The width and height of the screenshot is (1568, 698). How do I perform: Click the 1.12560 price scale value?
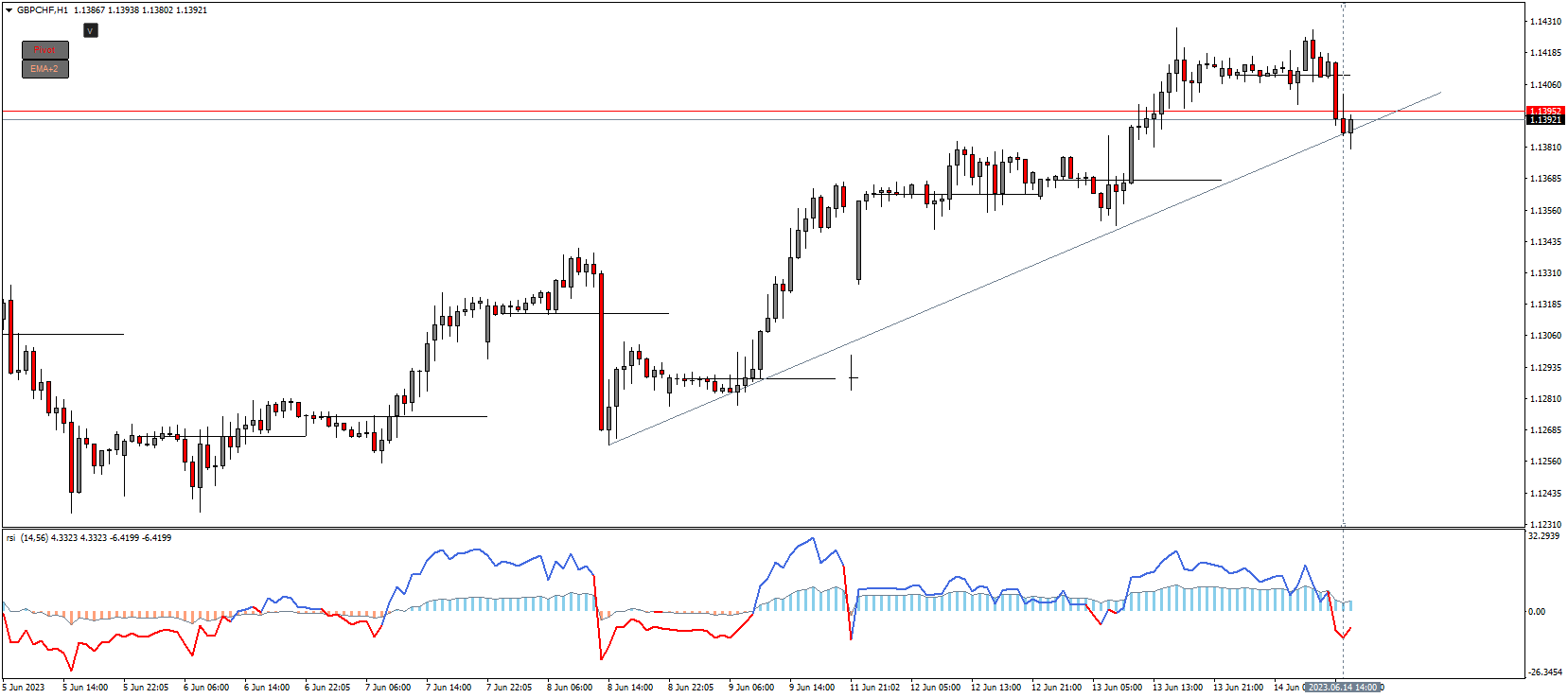click(1545, 462)
